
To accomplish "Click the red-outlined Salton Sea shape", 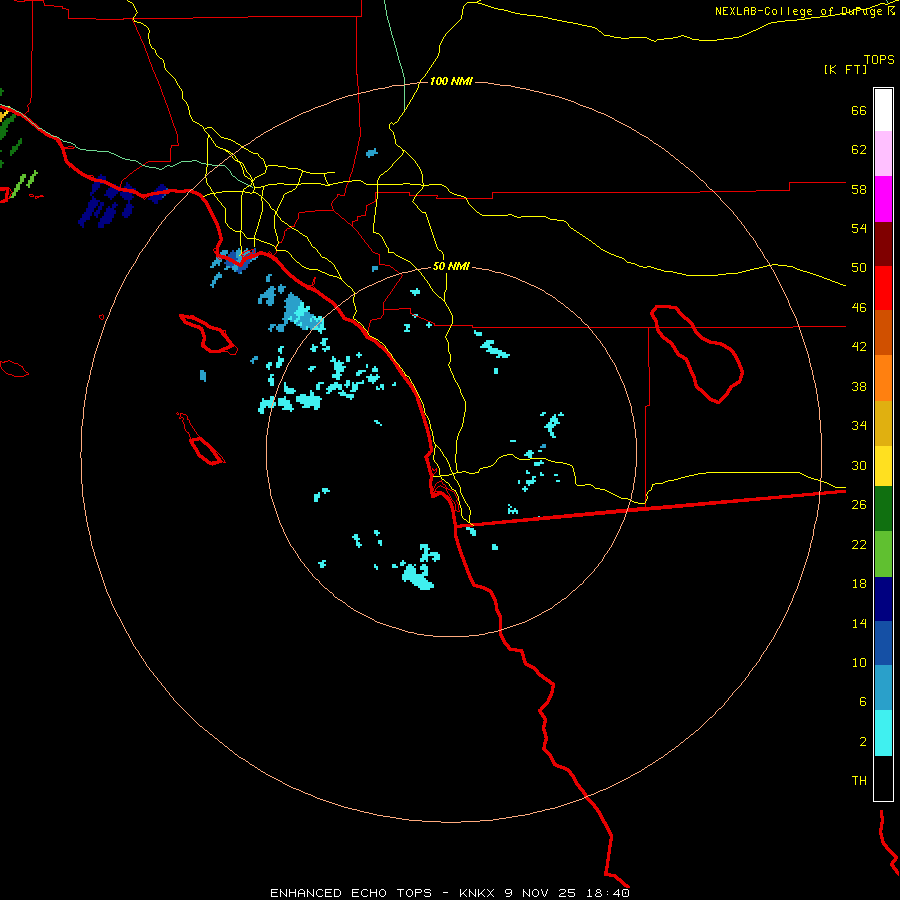I will (697, 354).
